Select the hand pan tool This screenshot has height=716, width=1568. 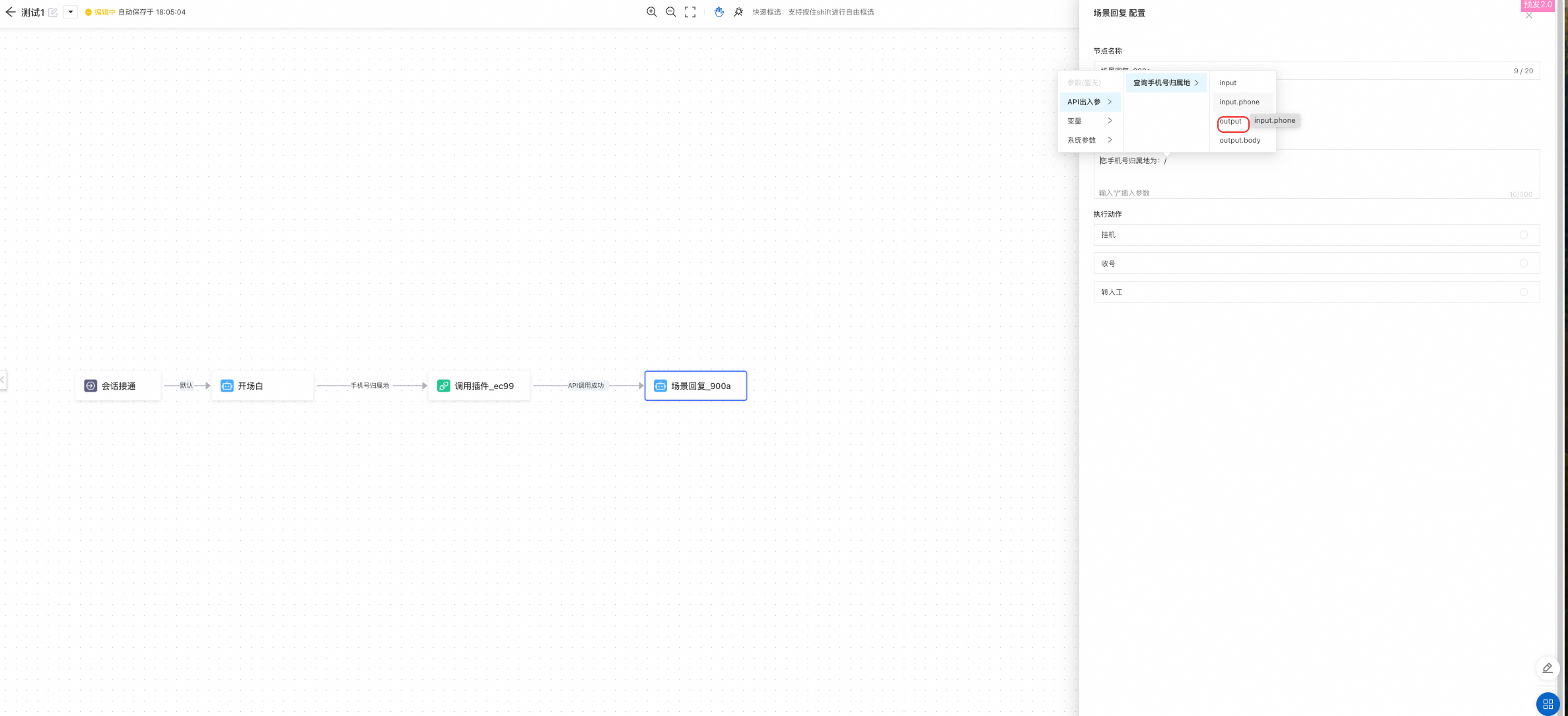(x=719, y=12)
